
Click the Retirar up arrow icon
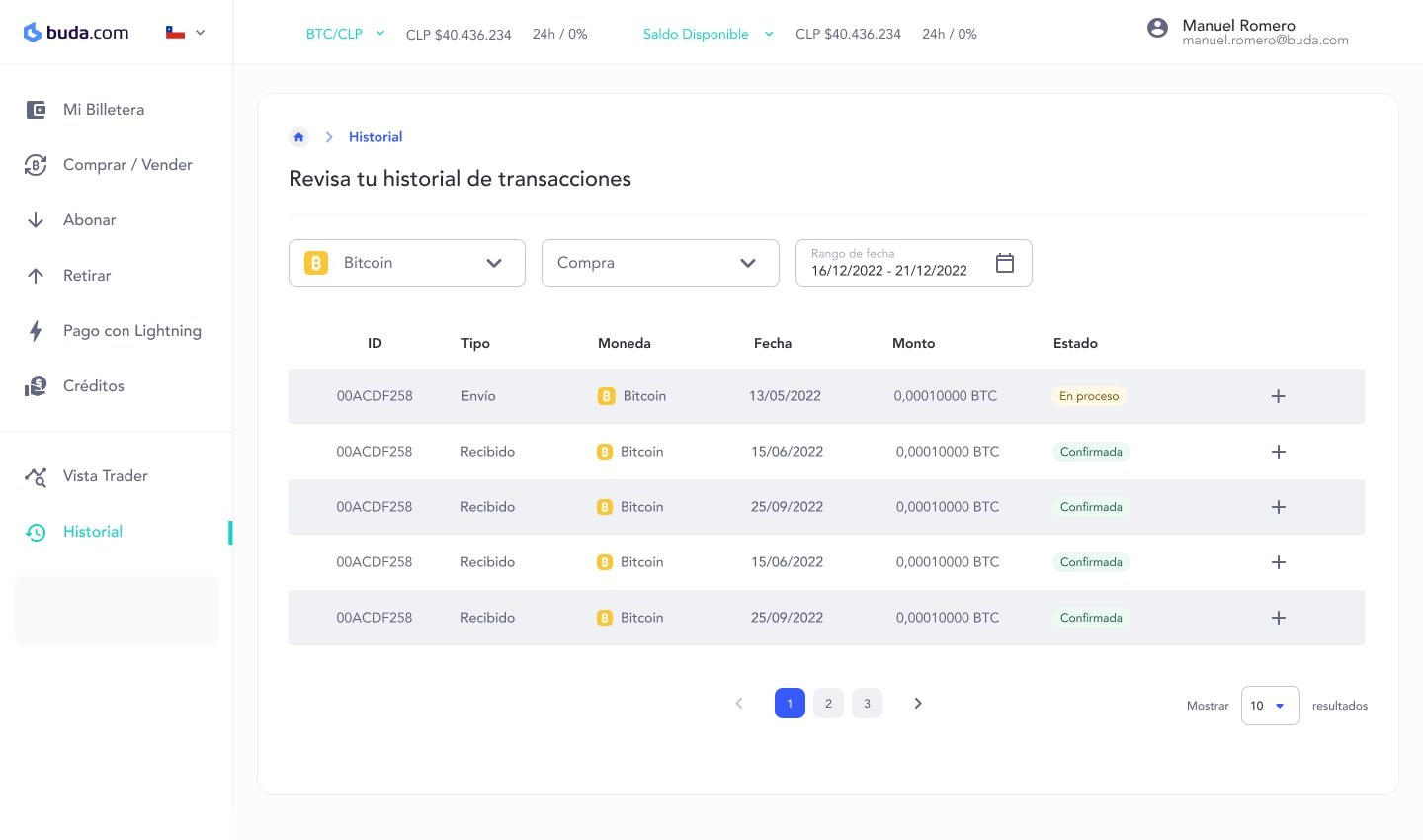pos(36,276)
